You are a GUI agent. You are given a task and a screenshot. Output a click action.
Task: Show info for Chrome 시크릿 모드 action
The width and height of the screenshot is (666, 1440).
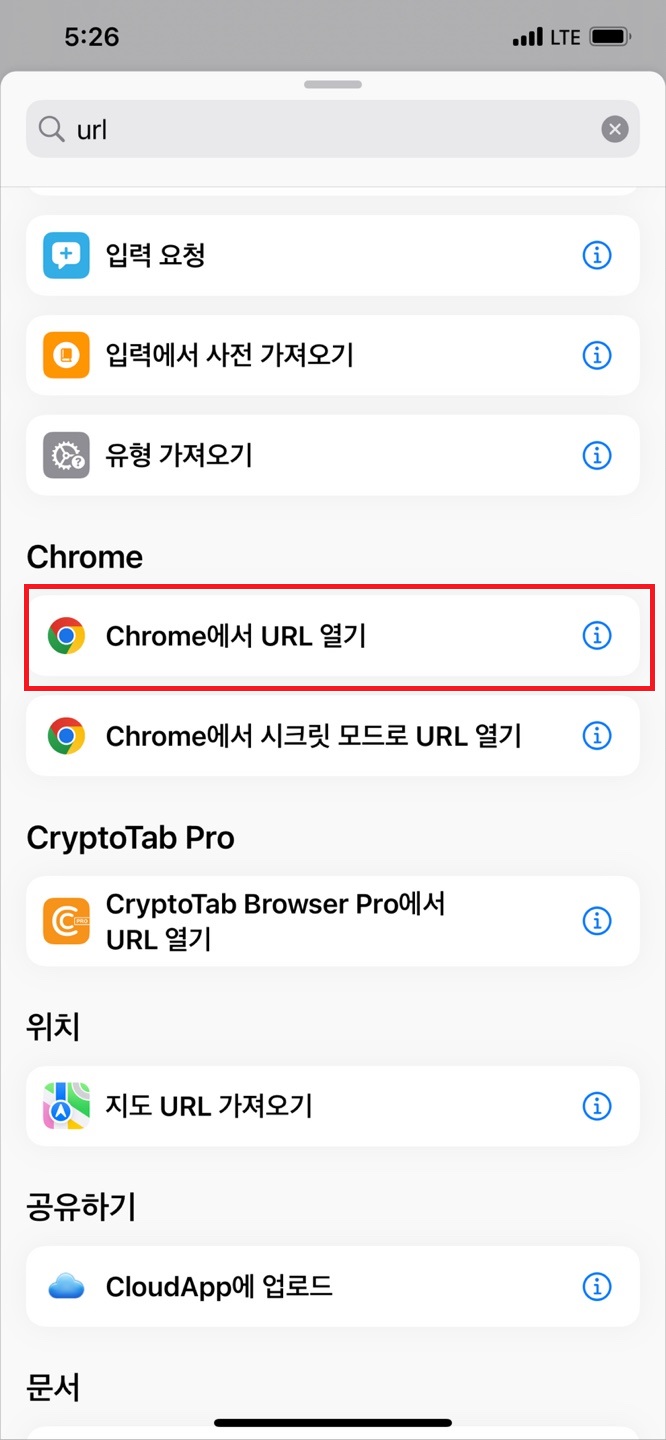click(x=597, y=736)
